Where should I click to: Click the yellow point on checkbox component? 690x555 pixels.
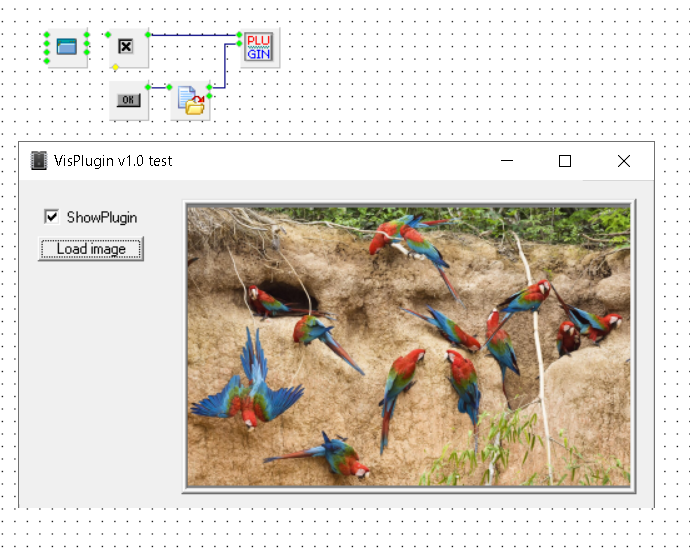(x=115, y=67)
